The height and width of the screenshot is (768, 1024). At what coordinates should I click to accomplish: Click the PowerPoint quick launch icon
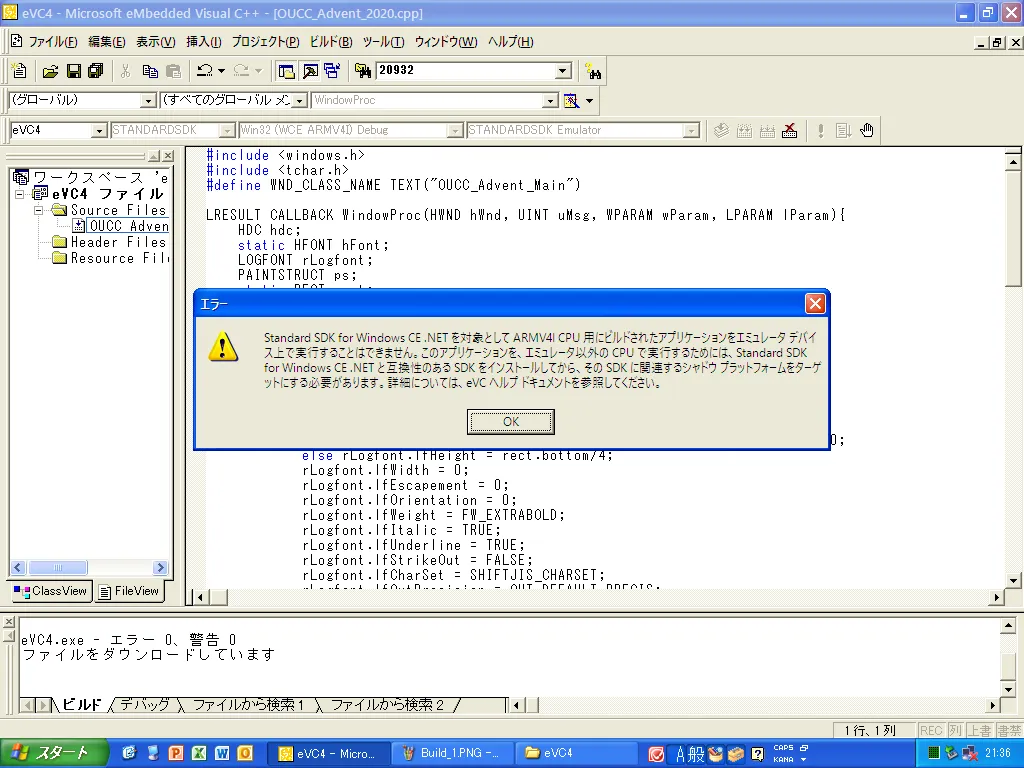click(x=175, y=753)
